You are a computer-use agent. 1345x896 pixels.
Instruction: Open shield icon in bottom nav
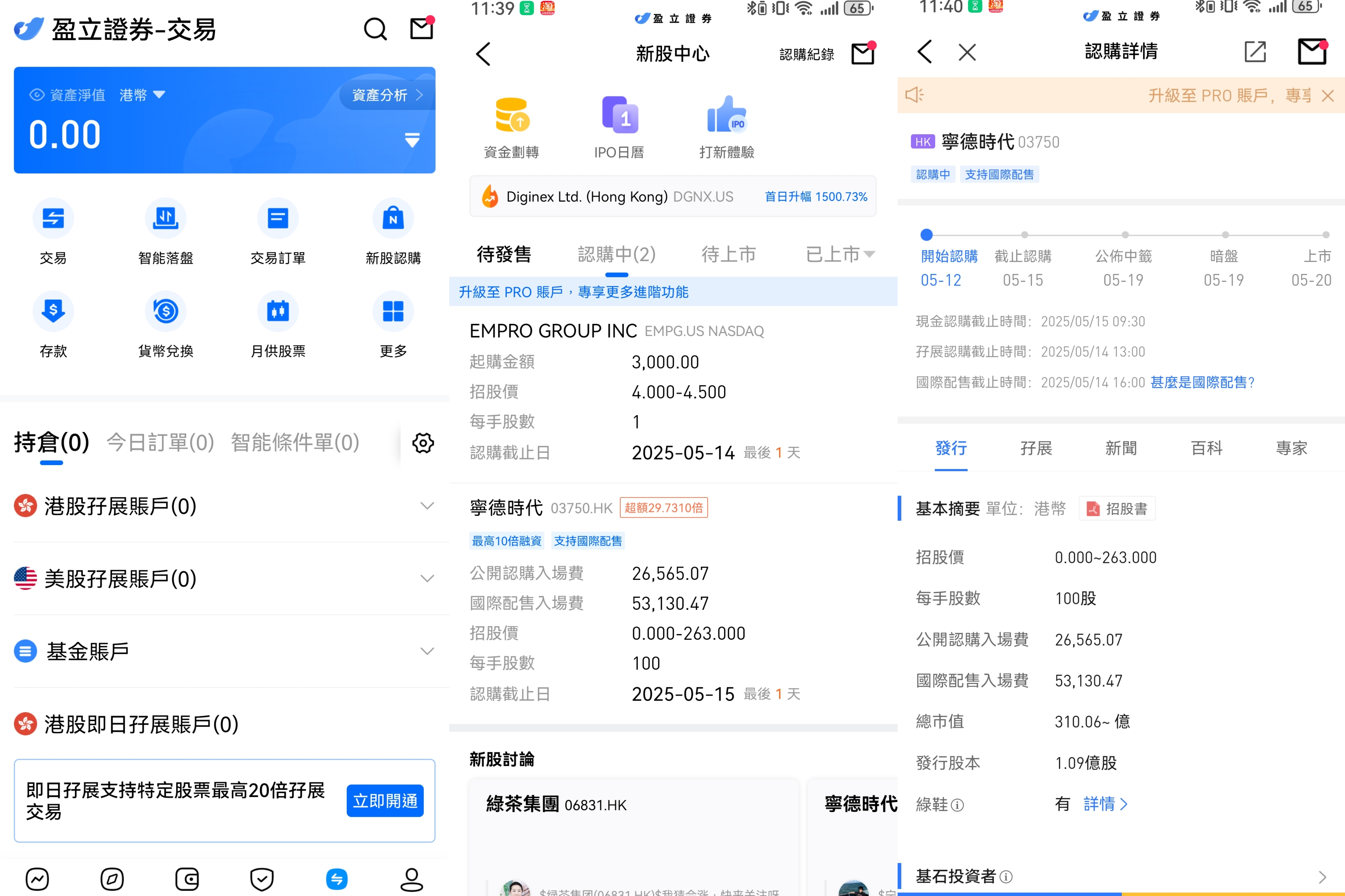pos(262,879)
